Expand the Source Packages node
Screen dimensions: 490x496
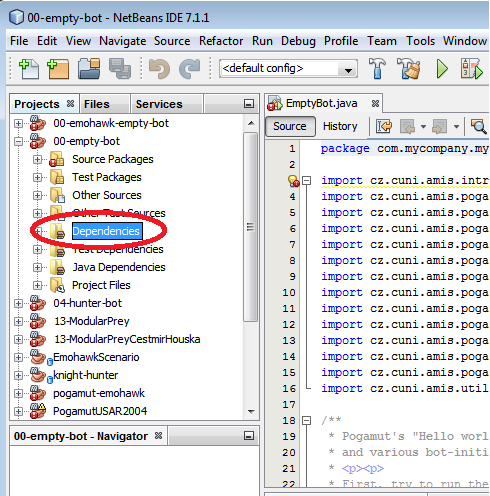[x=38, y=160]
